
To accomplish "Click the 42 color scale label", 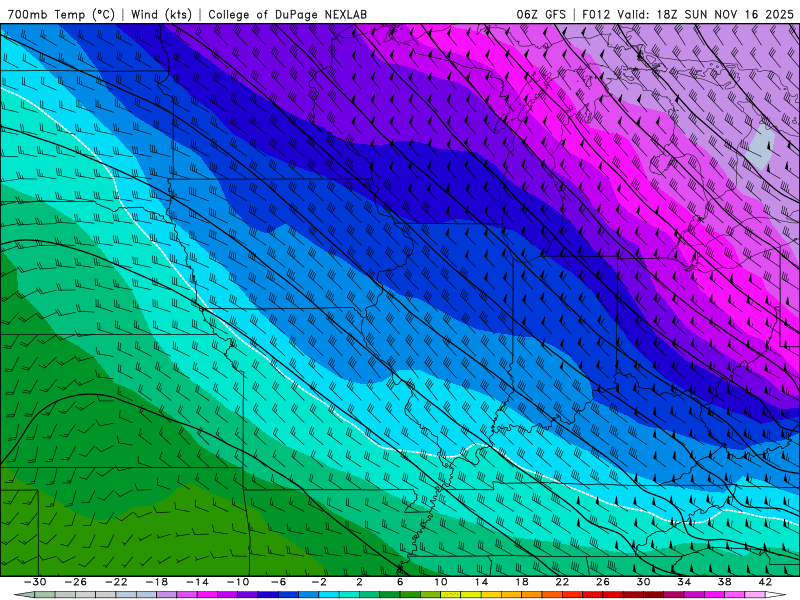I will 765,582.
